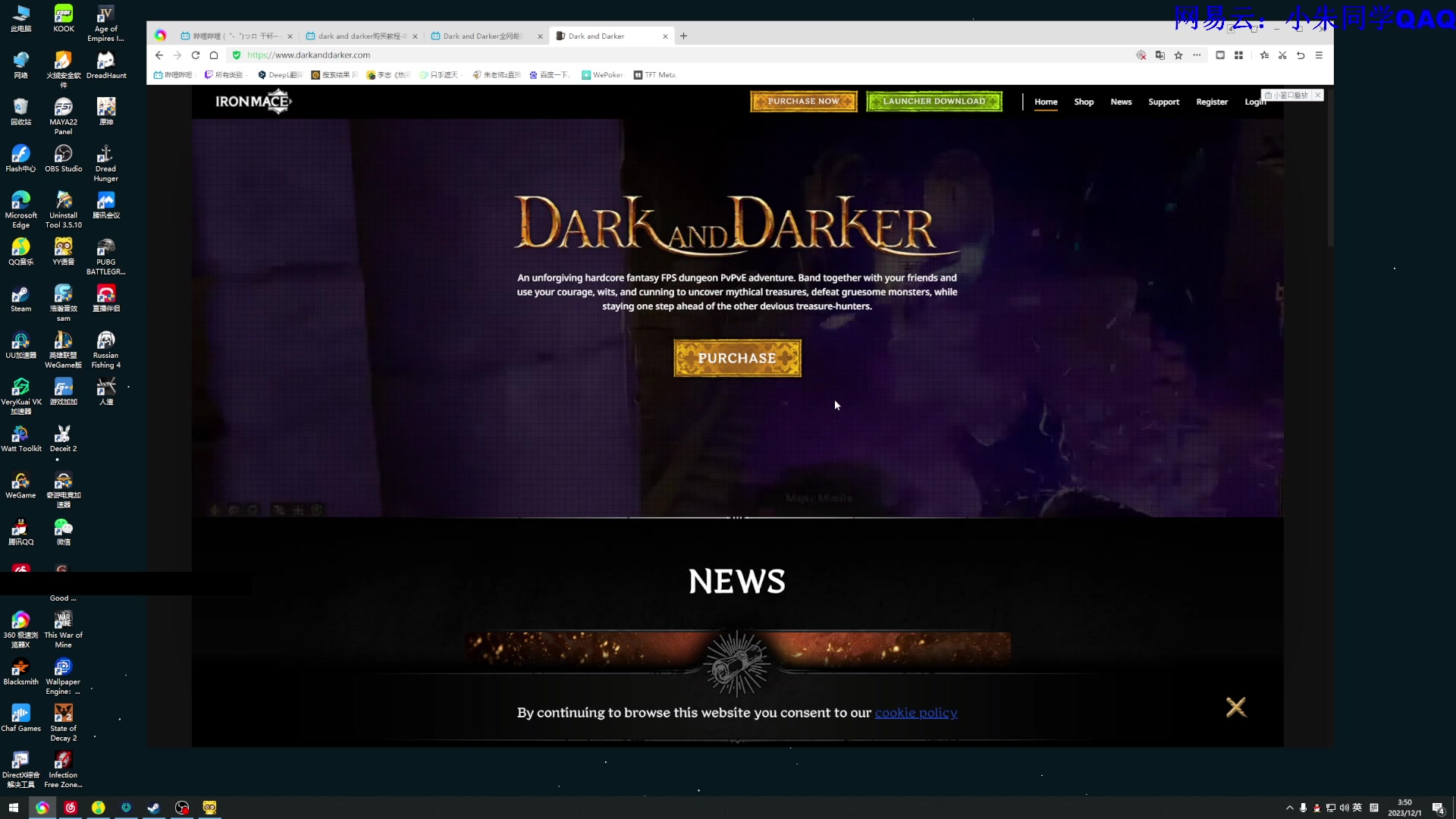This screenshot has height=819, width=1456.
Task: Switch to the 'Dark and Darker全网最' tab
Action: click(486, 36)
